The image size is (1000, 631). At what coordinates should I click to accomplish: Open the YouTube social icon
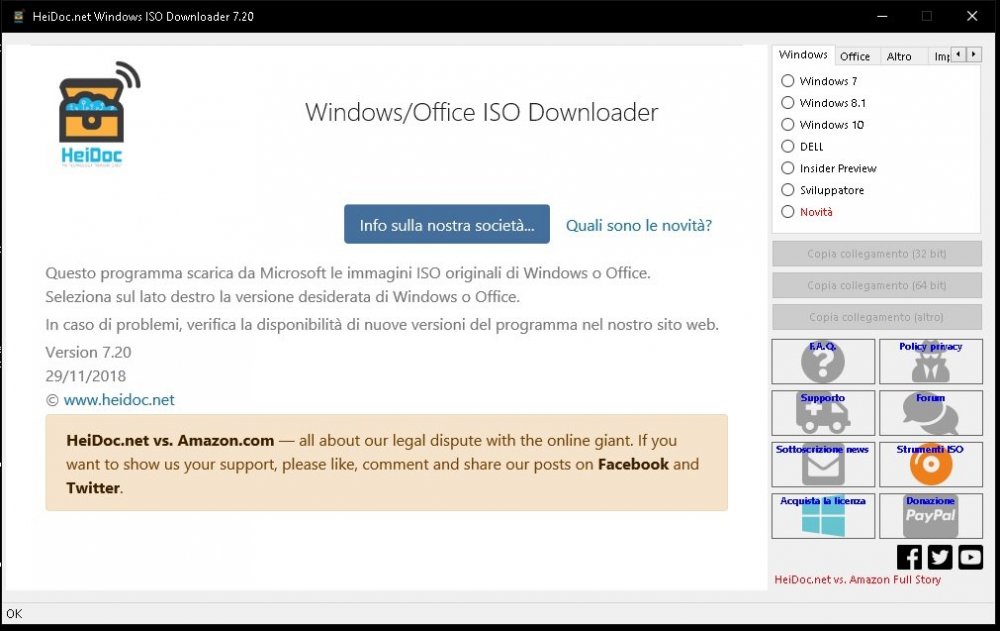(x=971, y=557)
